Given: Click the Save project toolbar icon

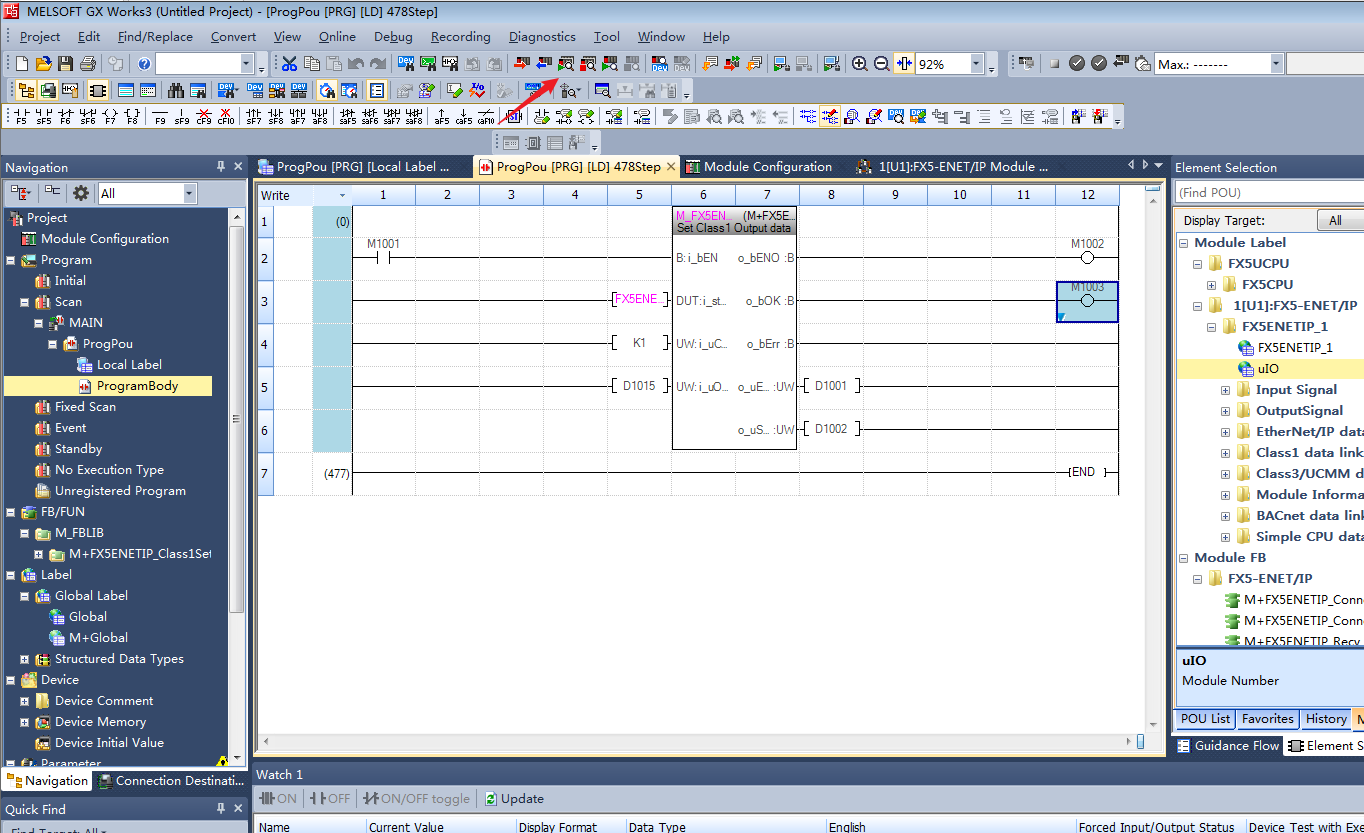Looking at the screenshot, I should click(x=65, y=64).
